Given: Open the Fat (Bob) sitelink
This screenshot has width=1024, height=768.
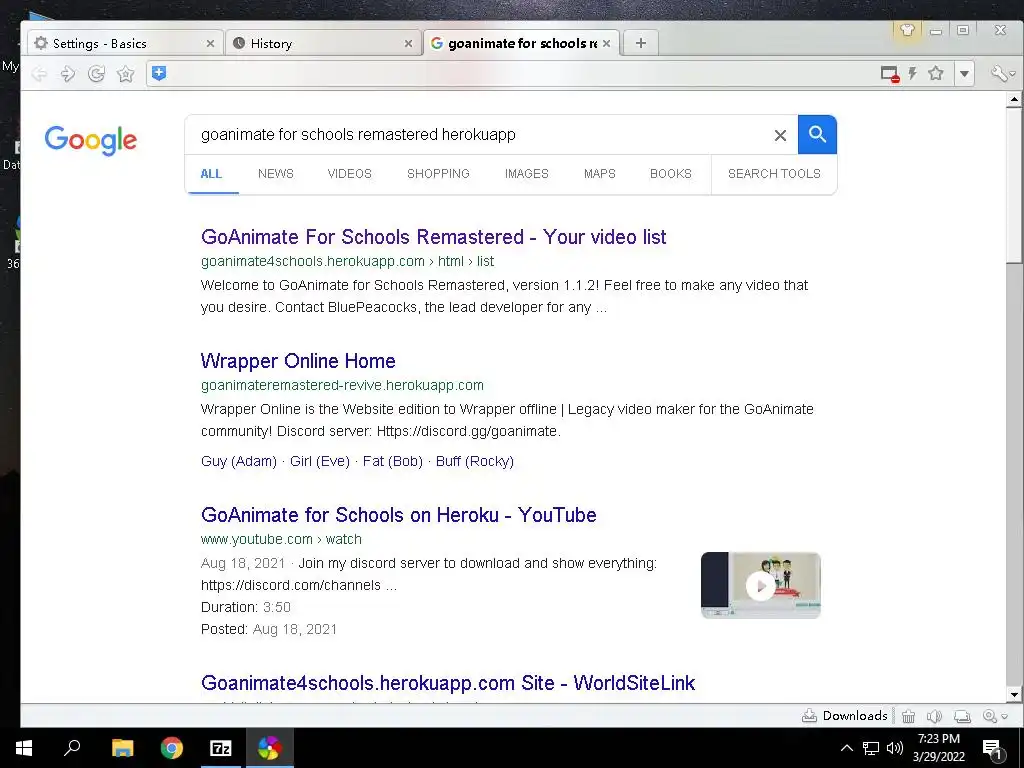Looking at the screenshot, I should 392,461.
